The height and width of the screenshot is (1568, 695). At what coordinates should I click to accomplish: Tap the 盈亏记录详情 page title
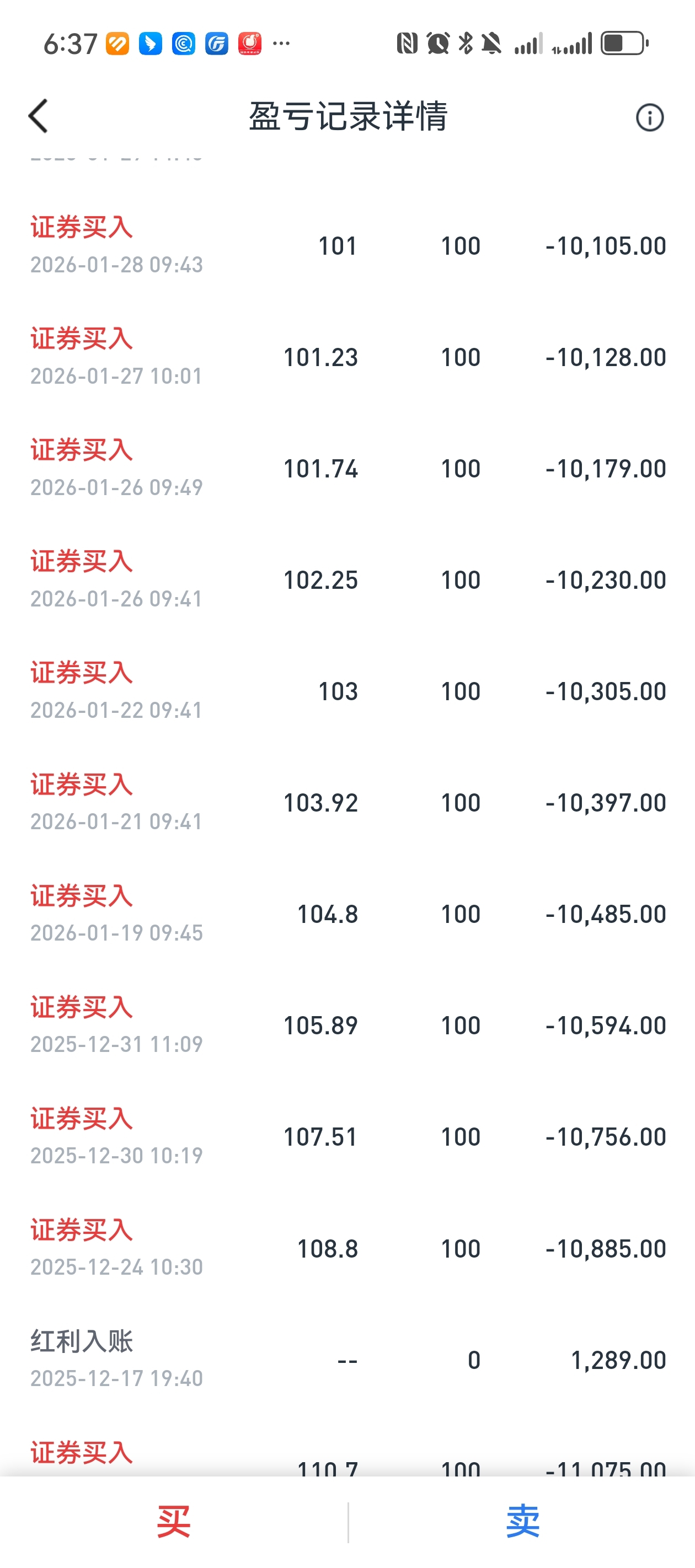point(348,116)
